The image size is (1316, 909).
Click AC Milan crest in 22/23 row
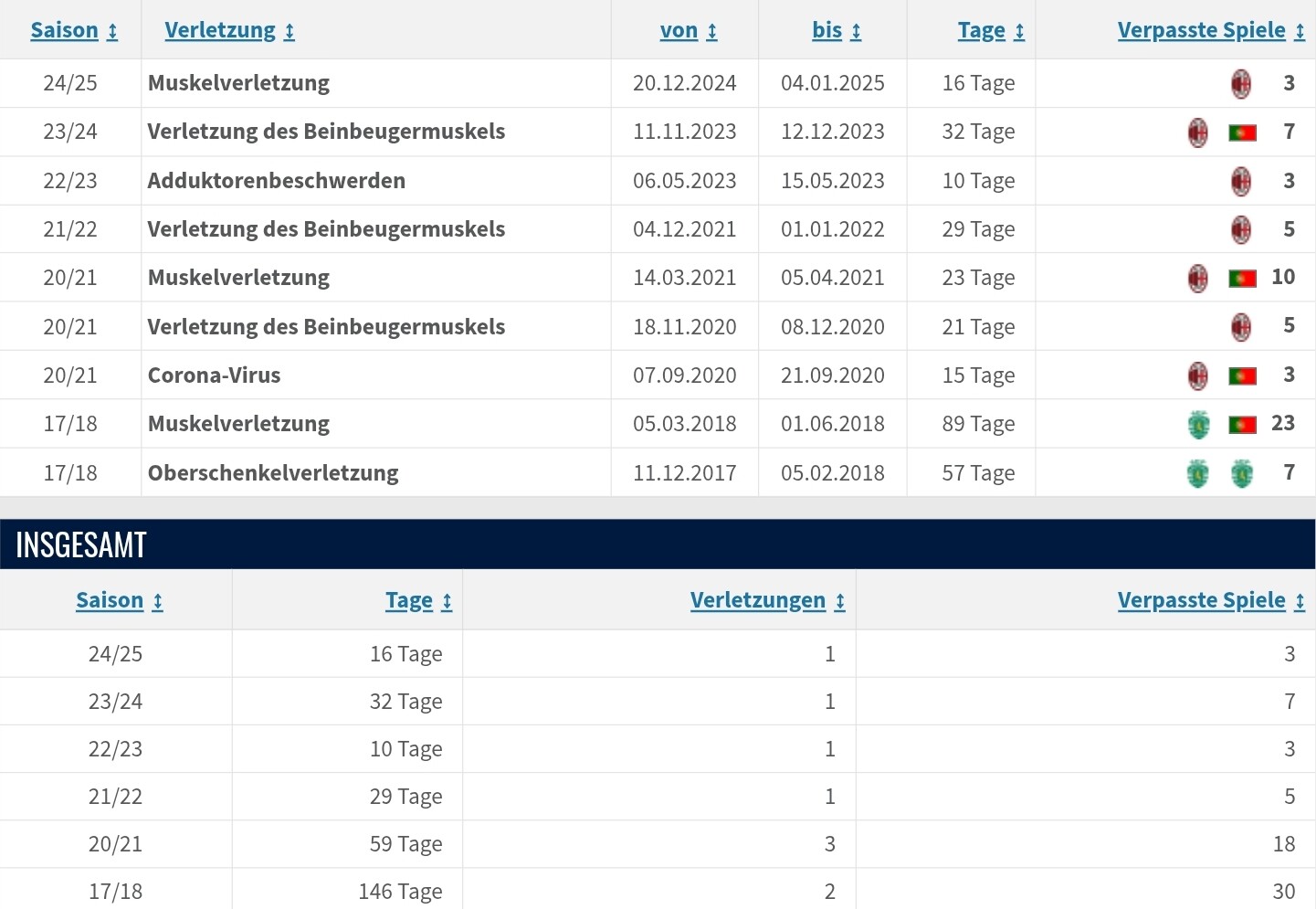pos(1241,181)
